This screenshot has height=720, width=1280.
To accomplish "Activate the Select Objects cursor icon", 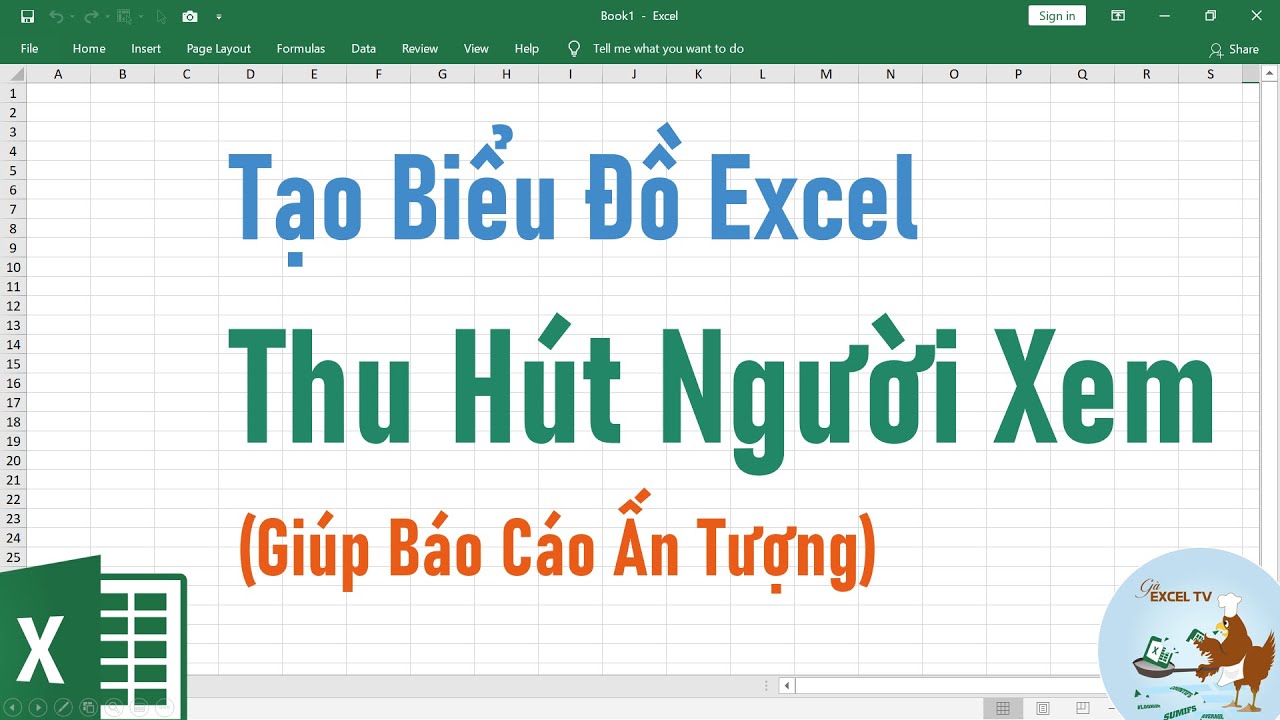I will pos(161,16).
